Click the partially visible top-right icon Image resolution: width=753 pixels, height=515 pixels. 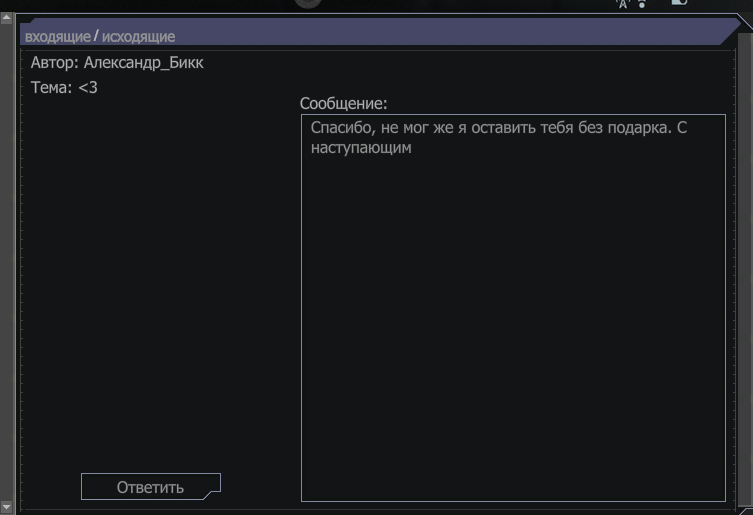pos(680,2)
